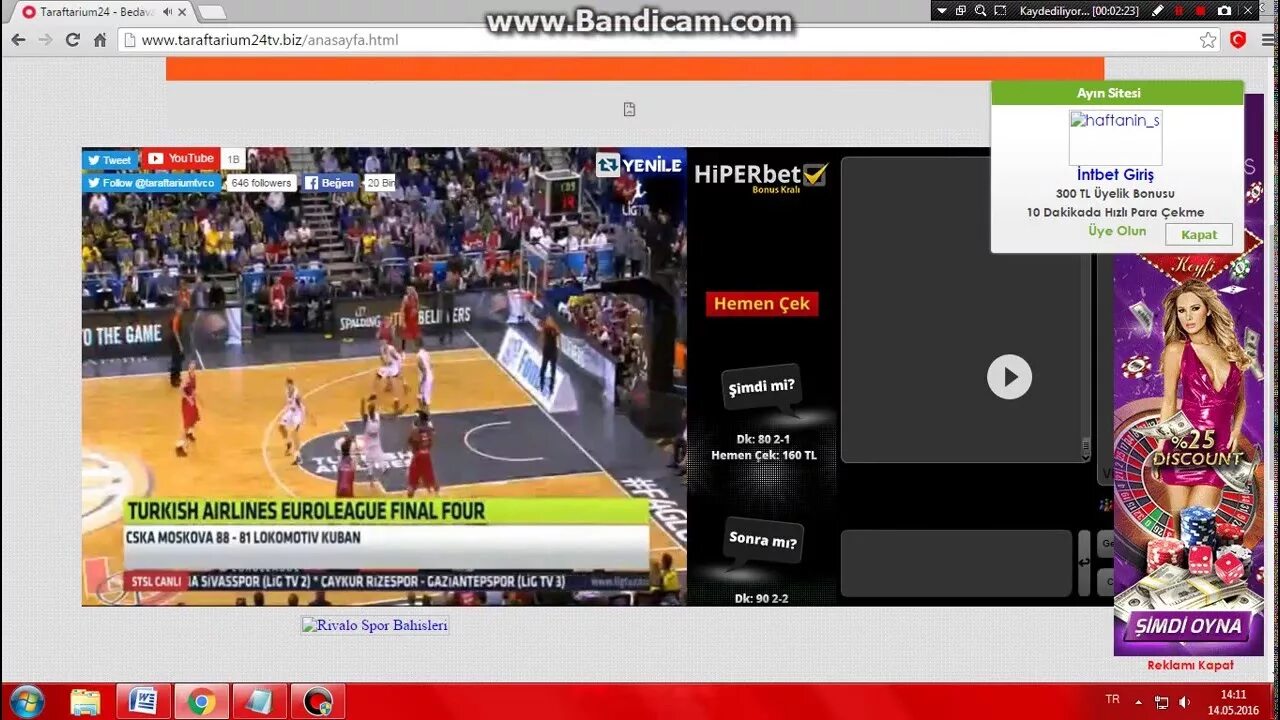1280x720 pixels.
Task: Click the small broken image icon above video
Action: pyautogui.click(x=629, y=109)
